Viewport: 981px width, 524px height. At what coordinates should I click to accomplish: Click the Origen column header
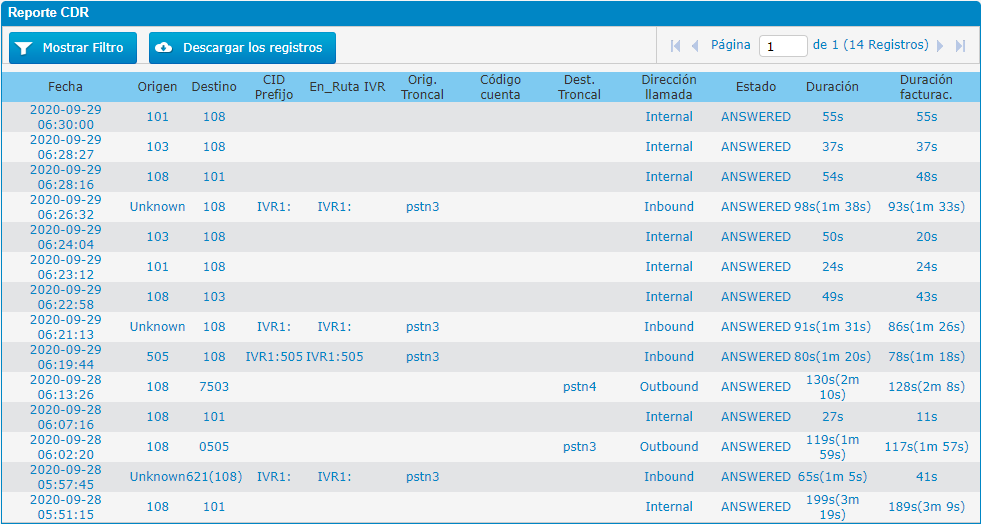157,87
